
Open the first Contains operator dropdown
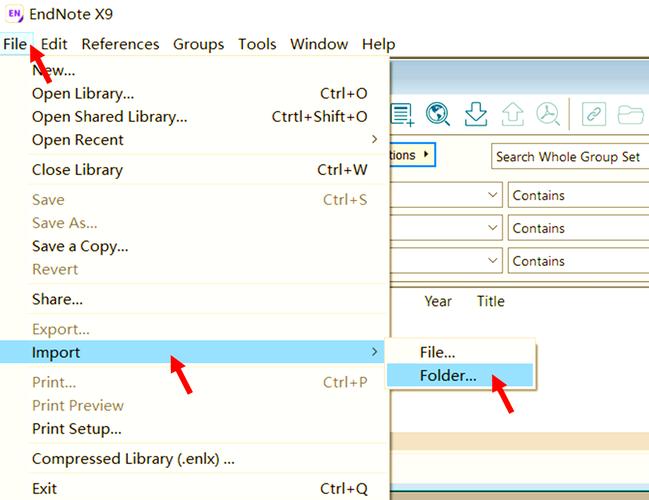tap(578, 196)
